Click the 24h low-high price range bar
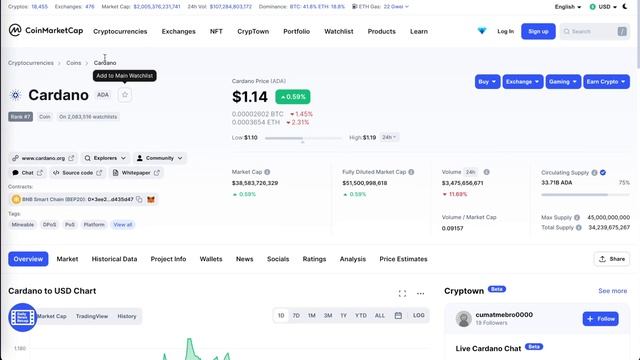 [x=303, y=138]
